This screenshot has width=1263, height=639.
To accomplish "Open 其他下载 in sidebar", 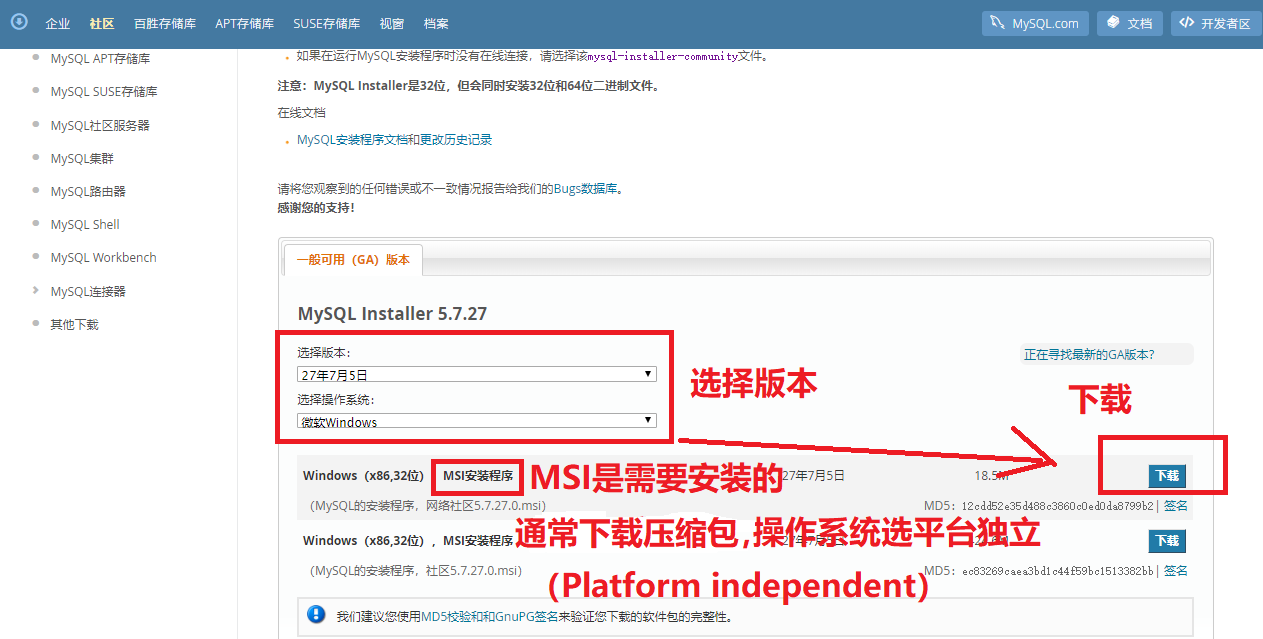I will click(x=74, y=324).
